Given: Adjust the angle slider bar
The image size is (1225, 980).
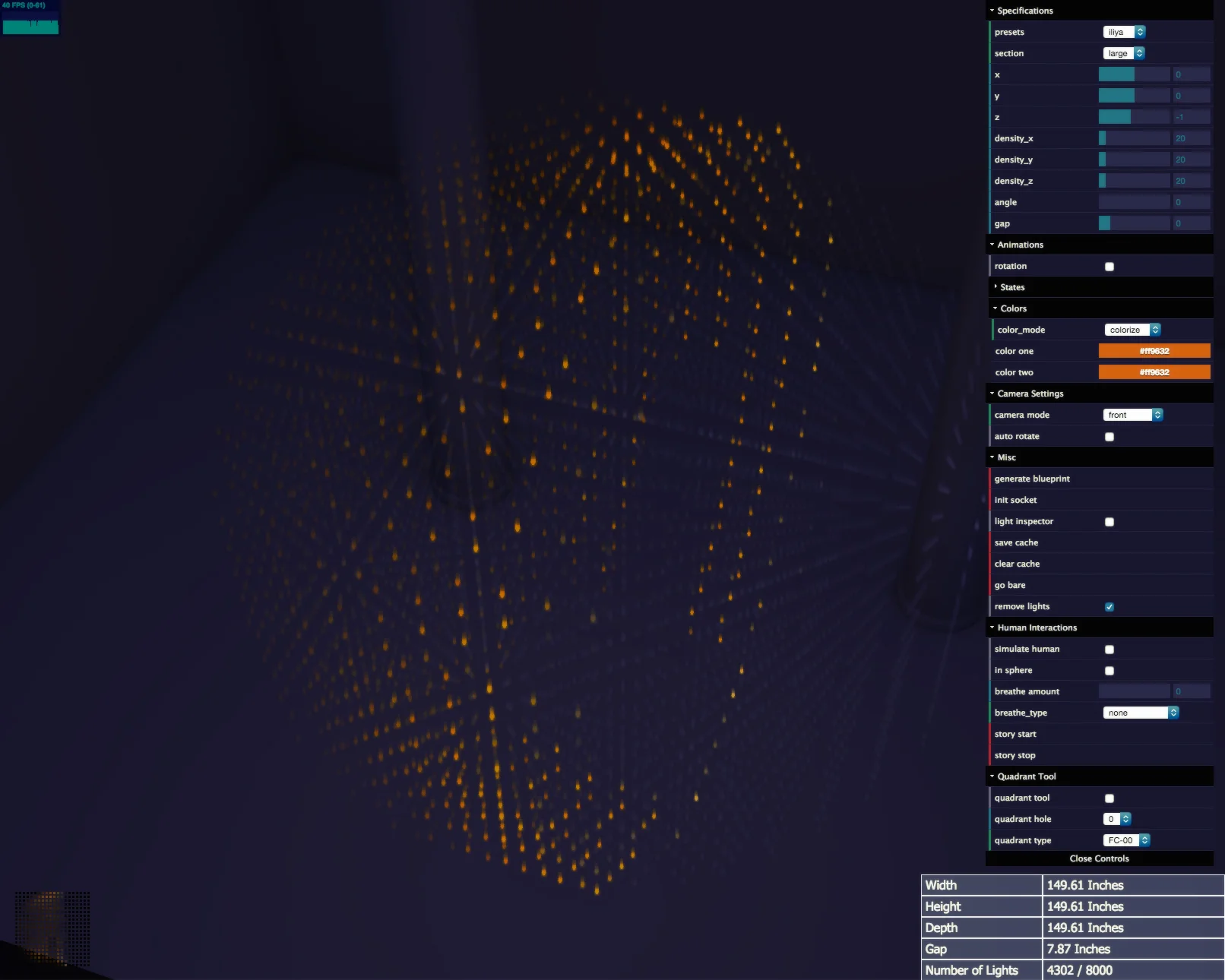Looking at the screenshot, I should coord(1135,202).
